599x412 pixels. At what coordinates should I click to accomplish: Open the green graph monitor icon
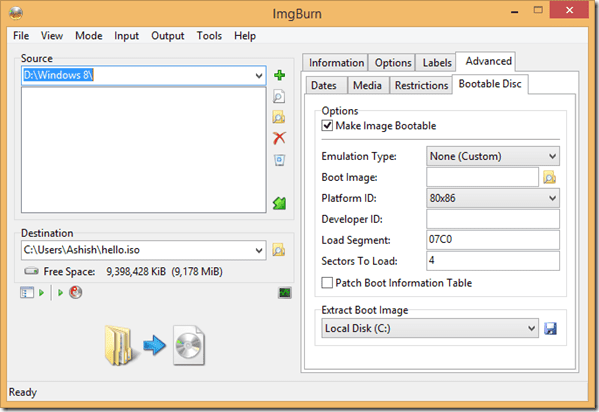click(285, 293)
